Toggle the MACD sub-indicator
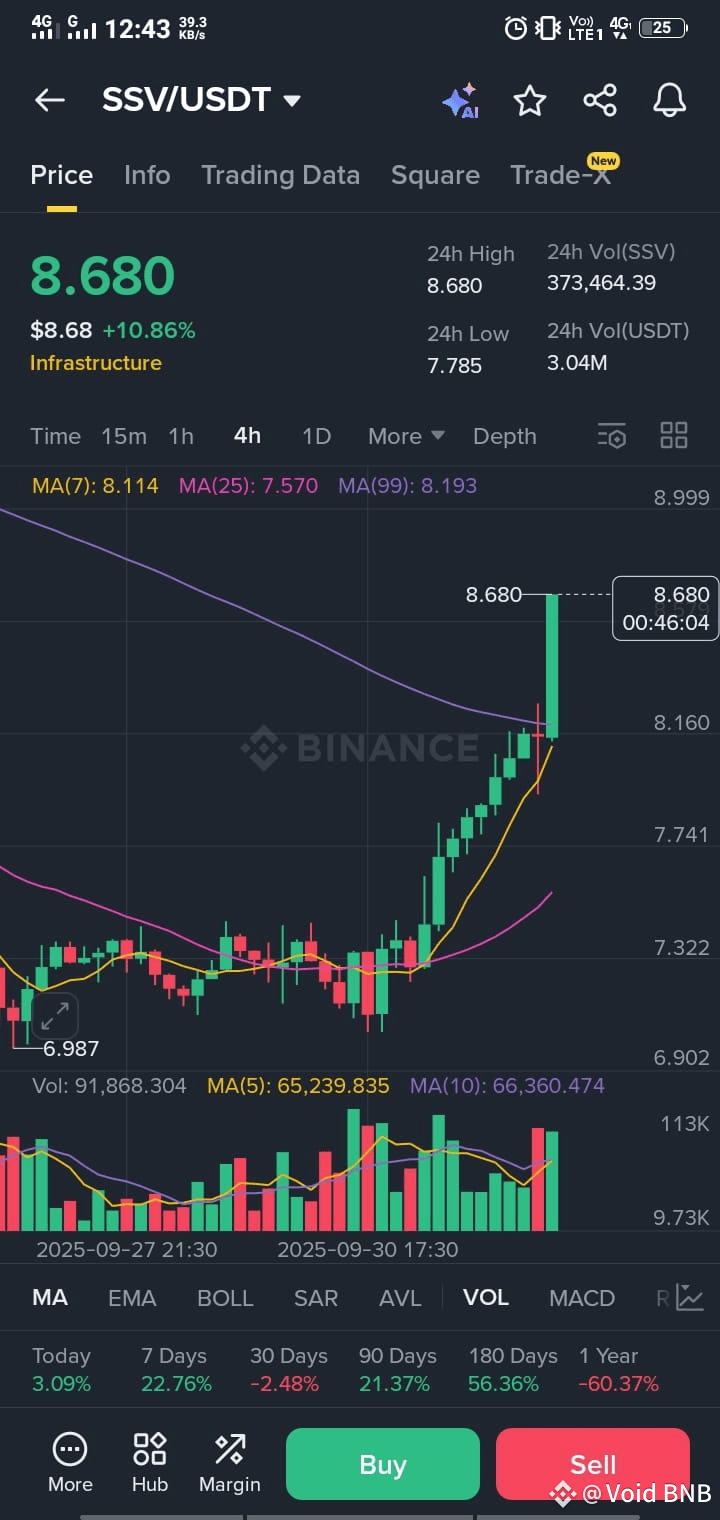The image size is (720, 1520). click(582, 1298)
